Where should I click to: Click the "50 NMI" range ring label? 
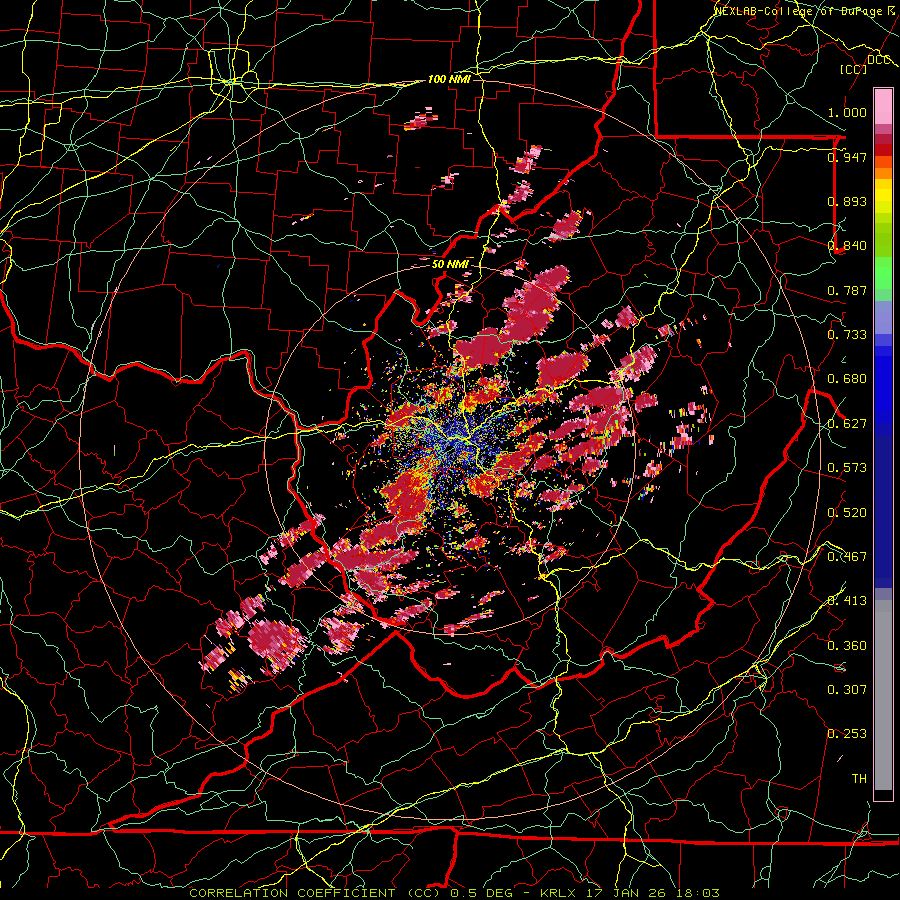(450, 264)
